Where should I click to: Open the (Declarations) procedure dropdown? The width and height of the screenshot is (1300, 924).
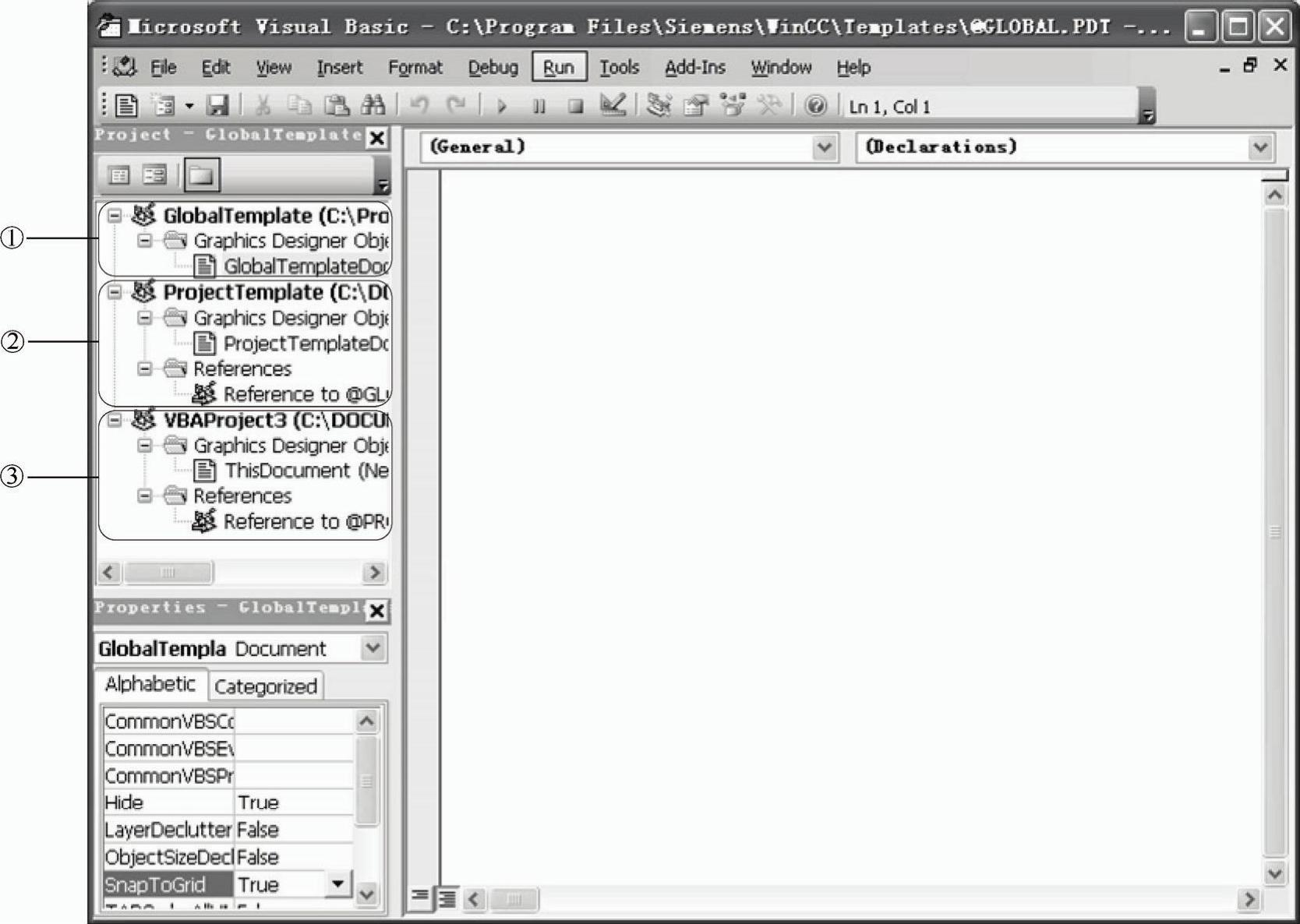(1260, 147)
